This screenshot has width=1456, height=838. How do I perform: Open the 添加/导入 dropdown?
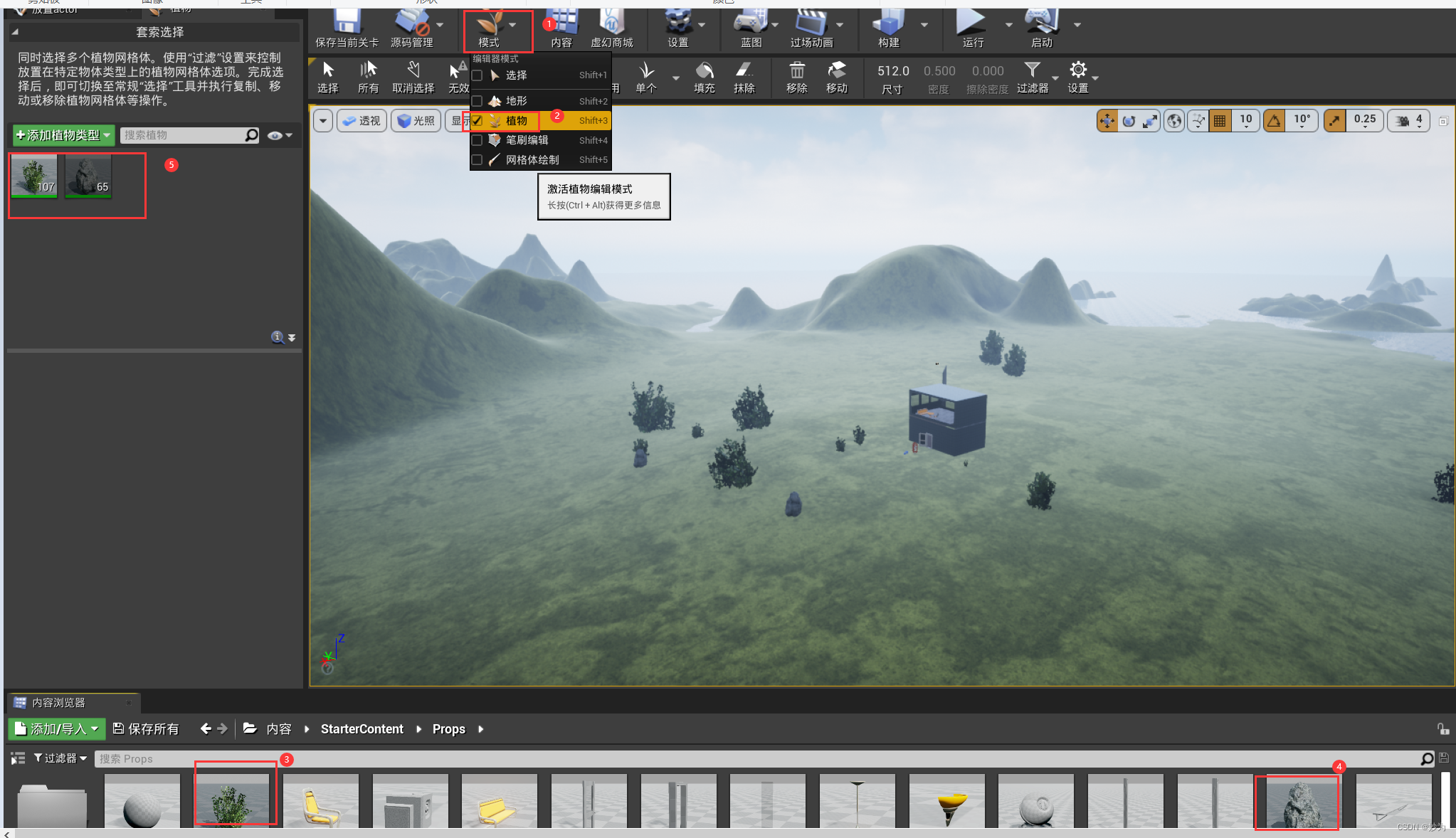tap(56, 729)
